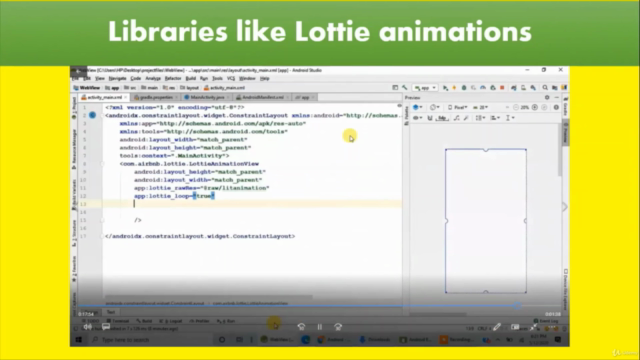This screenshot has height=360, width=640.
Task: Open the Pack dropdown in Preview toolbar
Action: pyautogui.click(x=480, y=118)
